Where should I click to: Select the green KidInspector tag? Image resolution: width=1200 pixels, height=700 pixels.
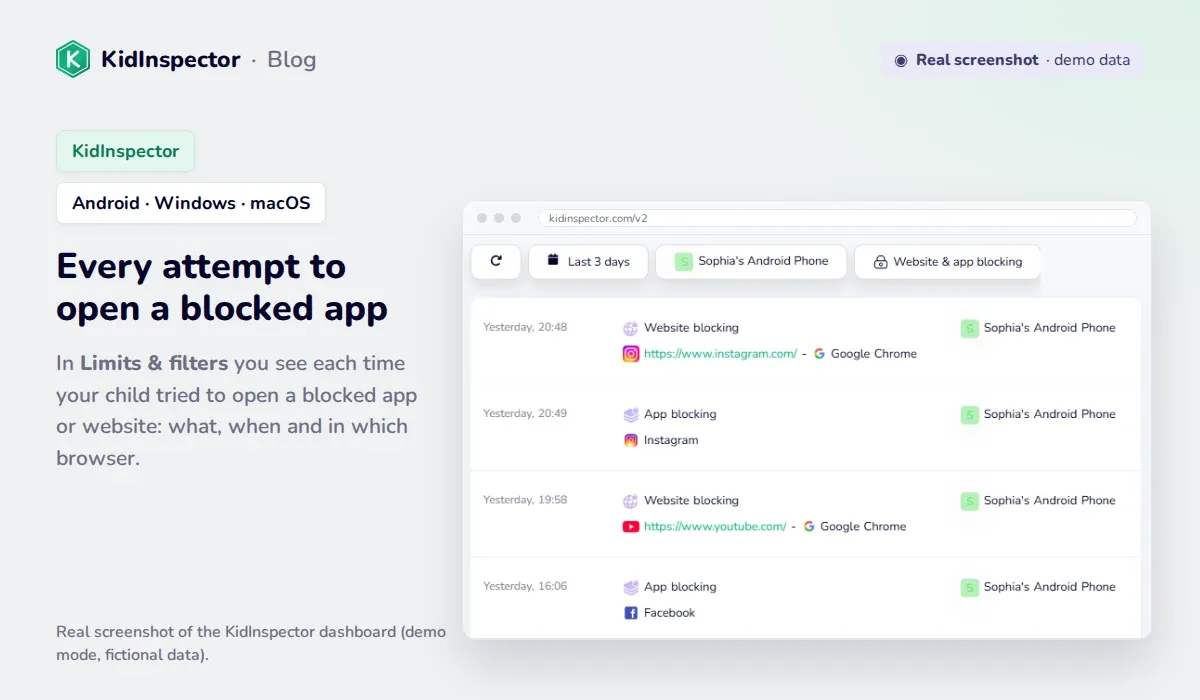(125, 151)
